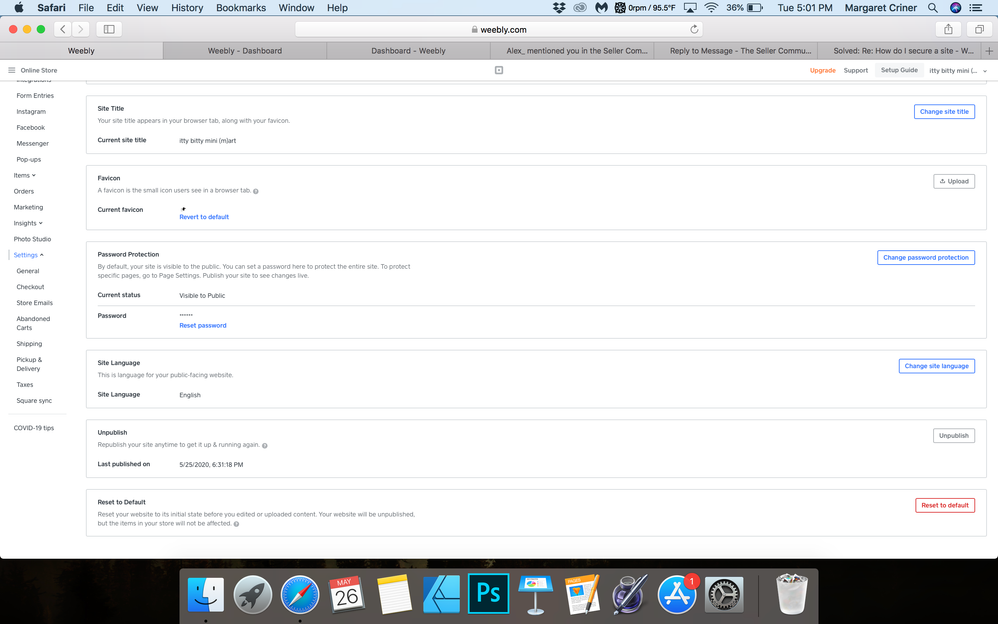
Task: Expand the Insights sidebar section
Action: coord(28,223)
